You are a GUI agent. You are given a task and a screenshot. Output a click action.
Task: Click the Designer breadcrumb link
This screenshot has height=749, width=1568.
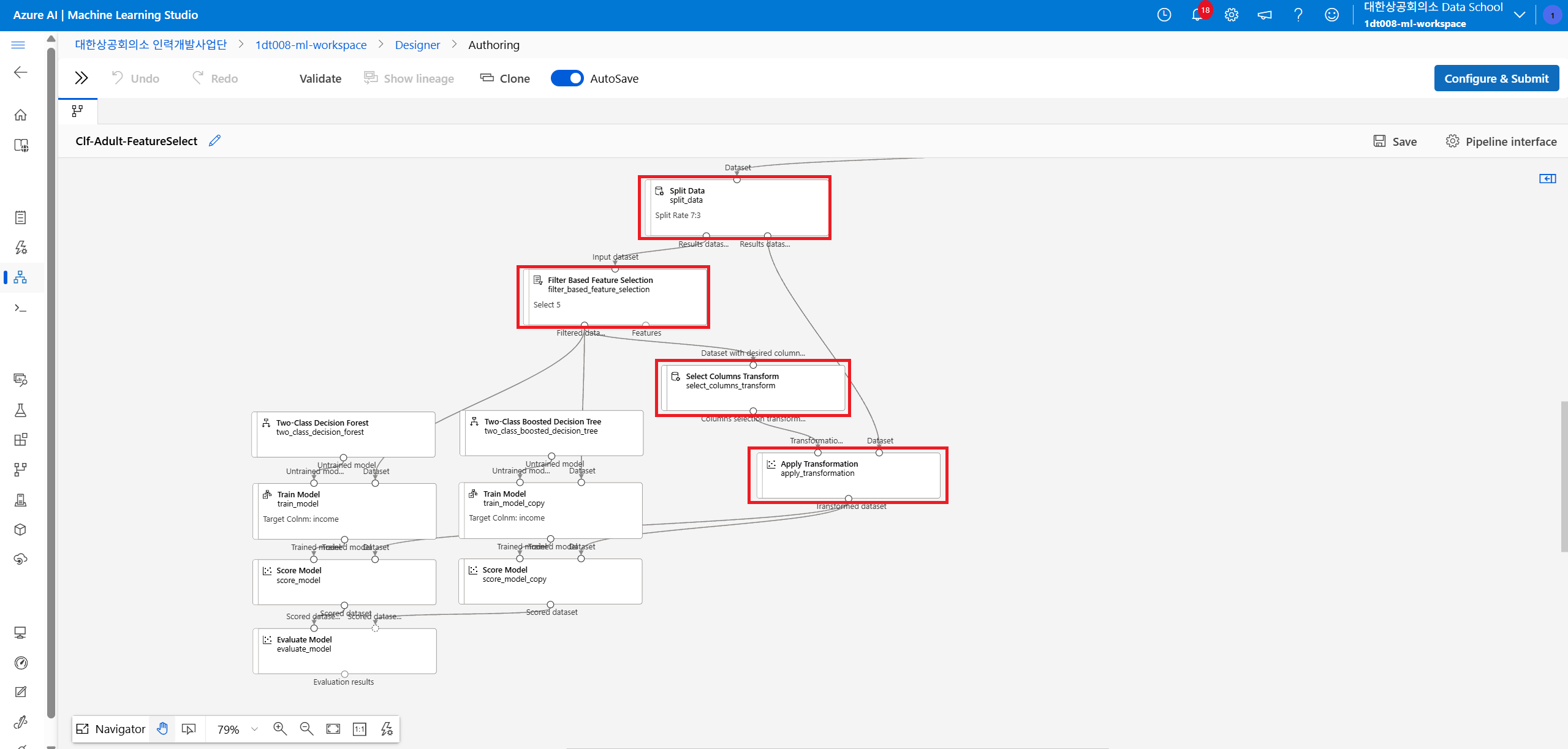pos(417,45)
